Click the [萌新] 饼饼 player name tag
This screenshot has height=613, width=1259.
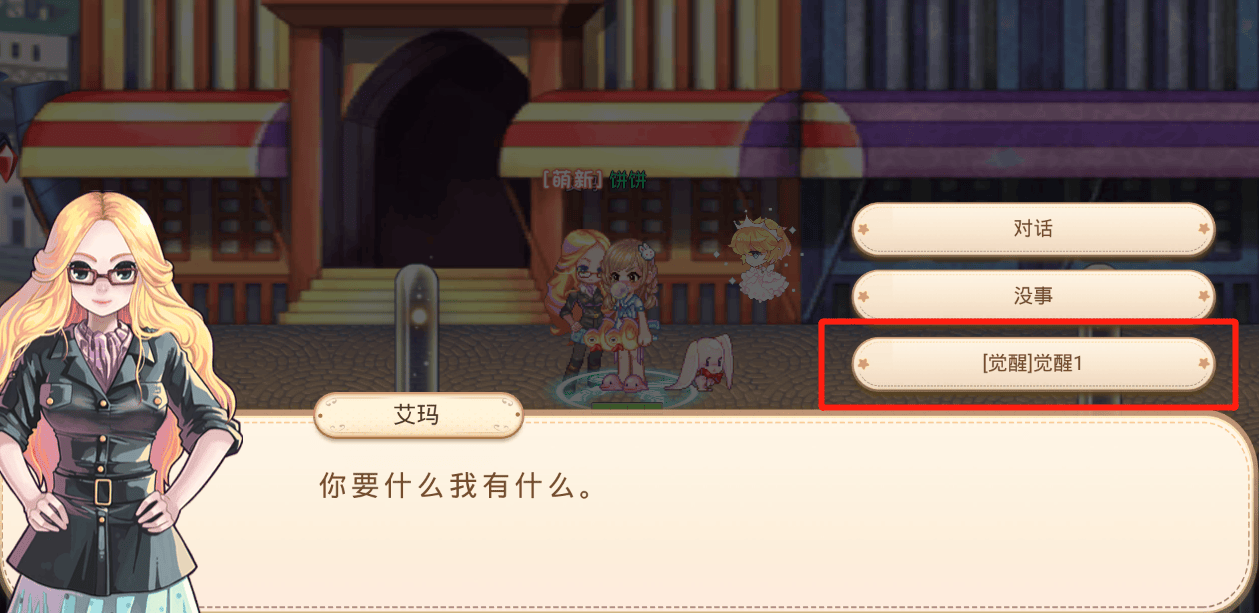click(594, 180)
